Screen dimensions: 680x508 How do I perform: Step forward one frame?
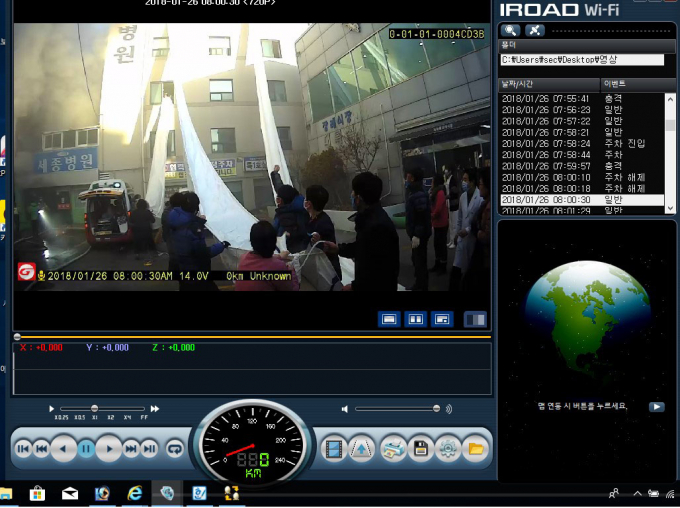tap(149, 449)
